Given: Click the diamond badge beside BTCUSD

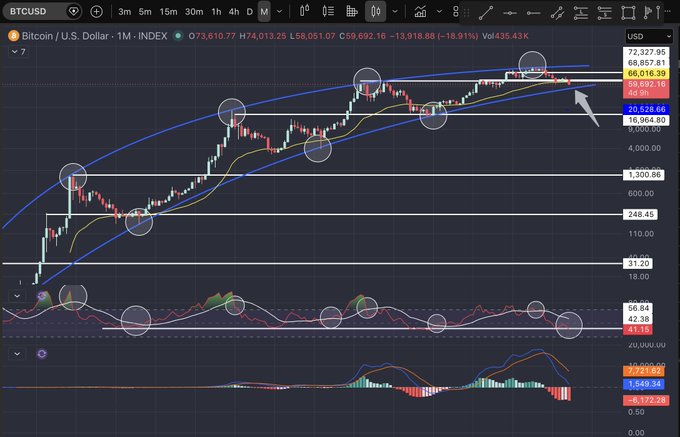Looking at the screenshot, I should pos(74,11).
